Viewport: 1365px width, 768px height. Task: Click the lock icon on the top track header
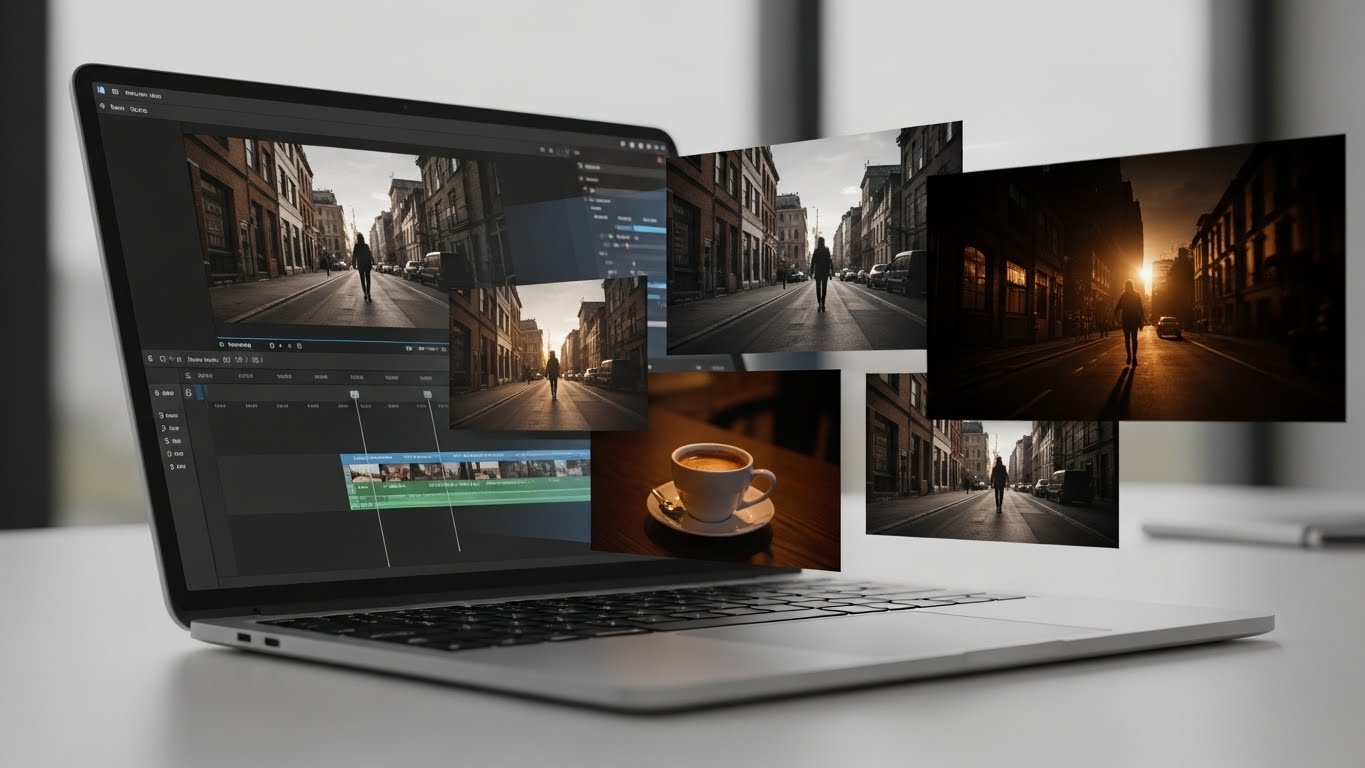pos(187,393)
